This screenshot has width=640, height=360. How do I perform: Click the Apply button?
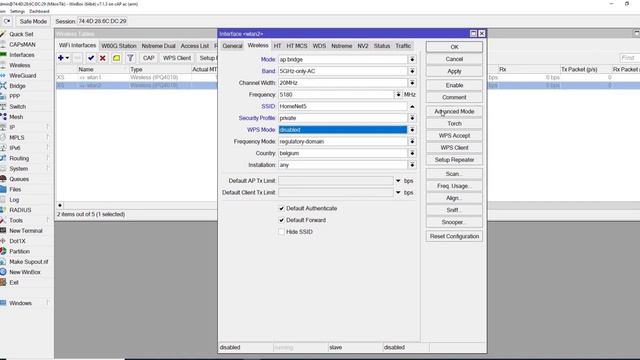(x=454, y=71)
